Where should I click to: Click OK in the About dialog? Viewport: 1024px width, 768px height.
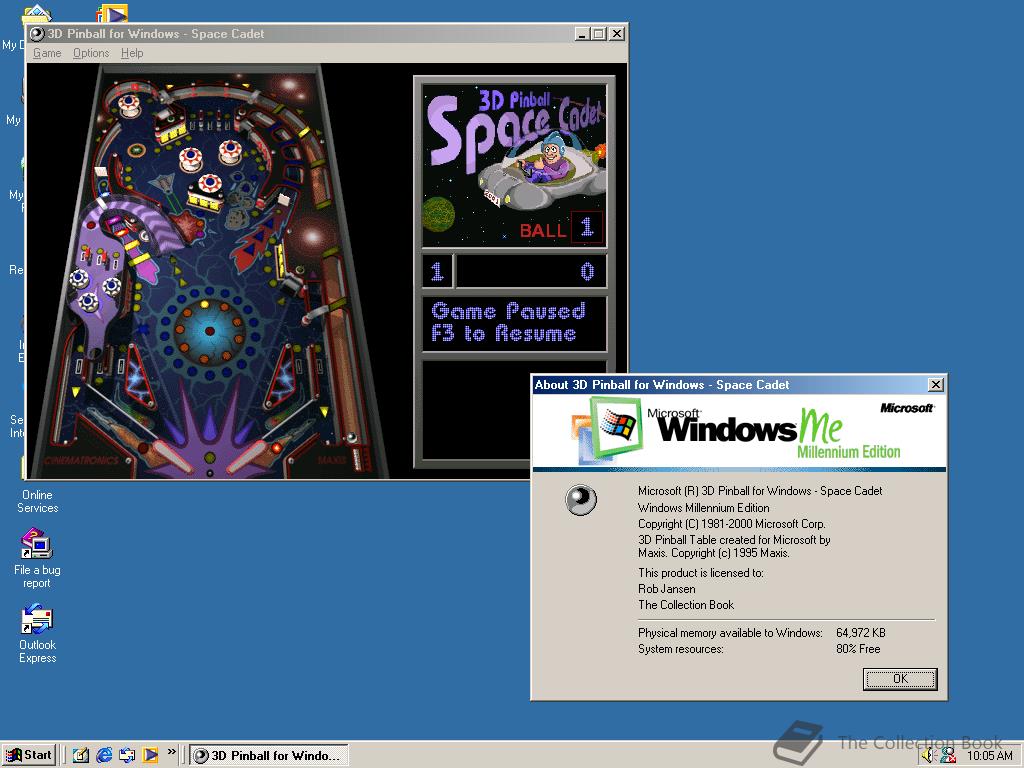[x=900, y=679]
